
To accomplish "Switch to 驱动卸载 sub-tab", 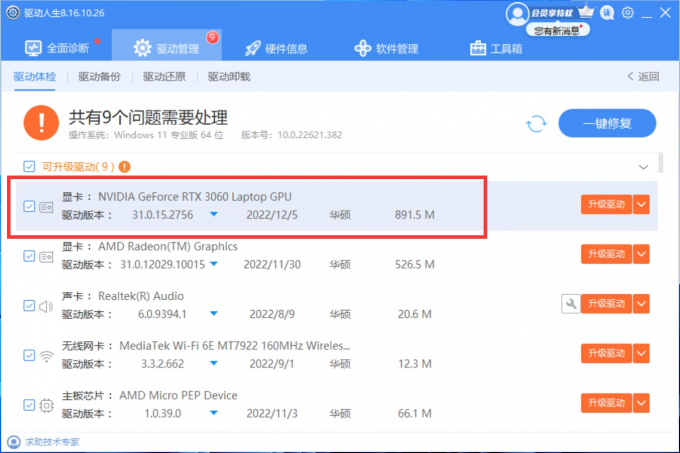I will click(x=229, y=77).
